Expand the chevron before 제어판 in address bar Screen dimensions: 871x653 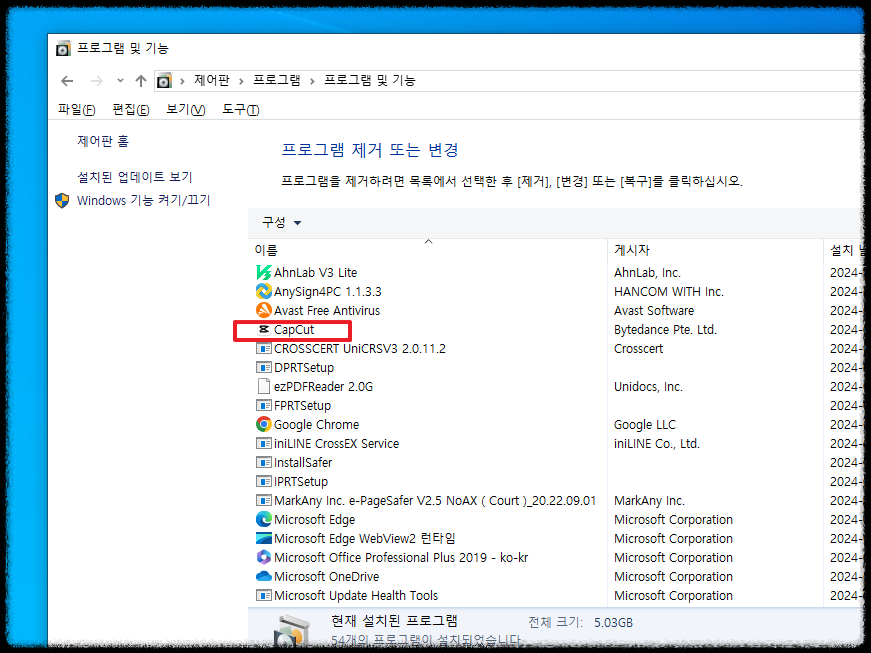182,82
